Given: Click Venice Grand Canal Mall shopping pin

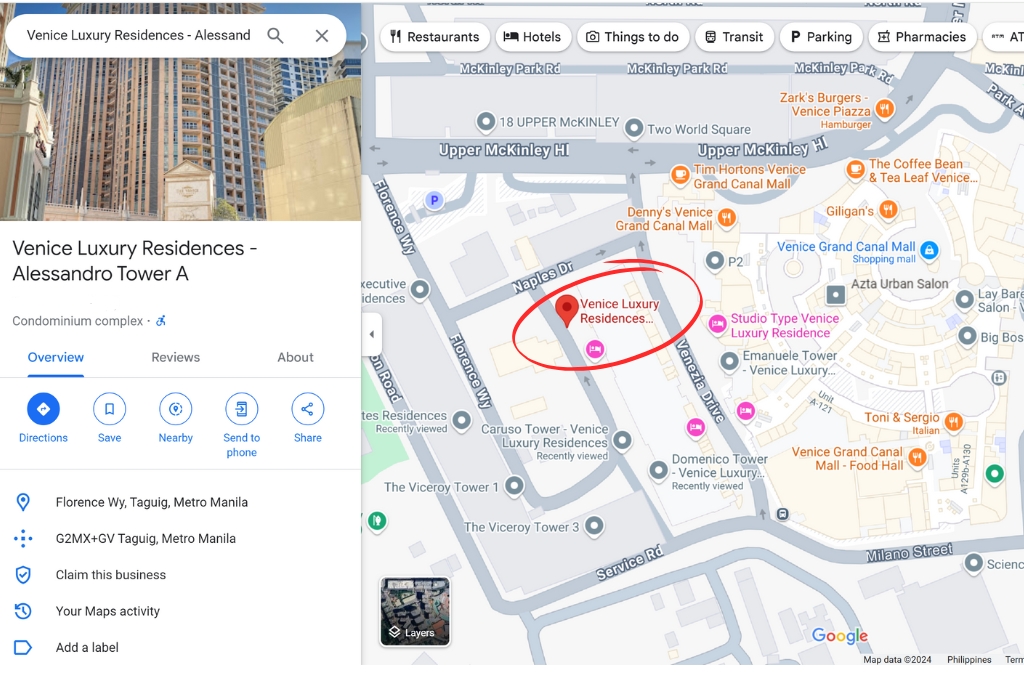Looking at the screenshot, I should 929,249.
